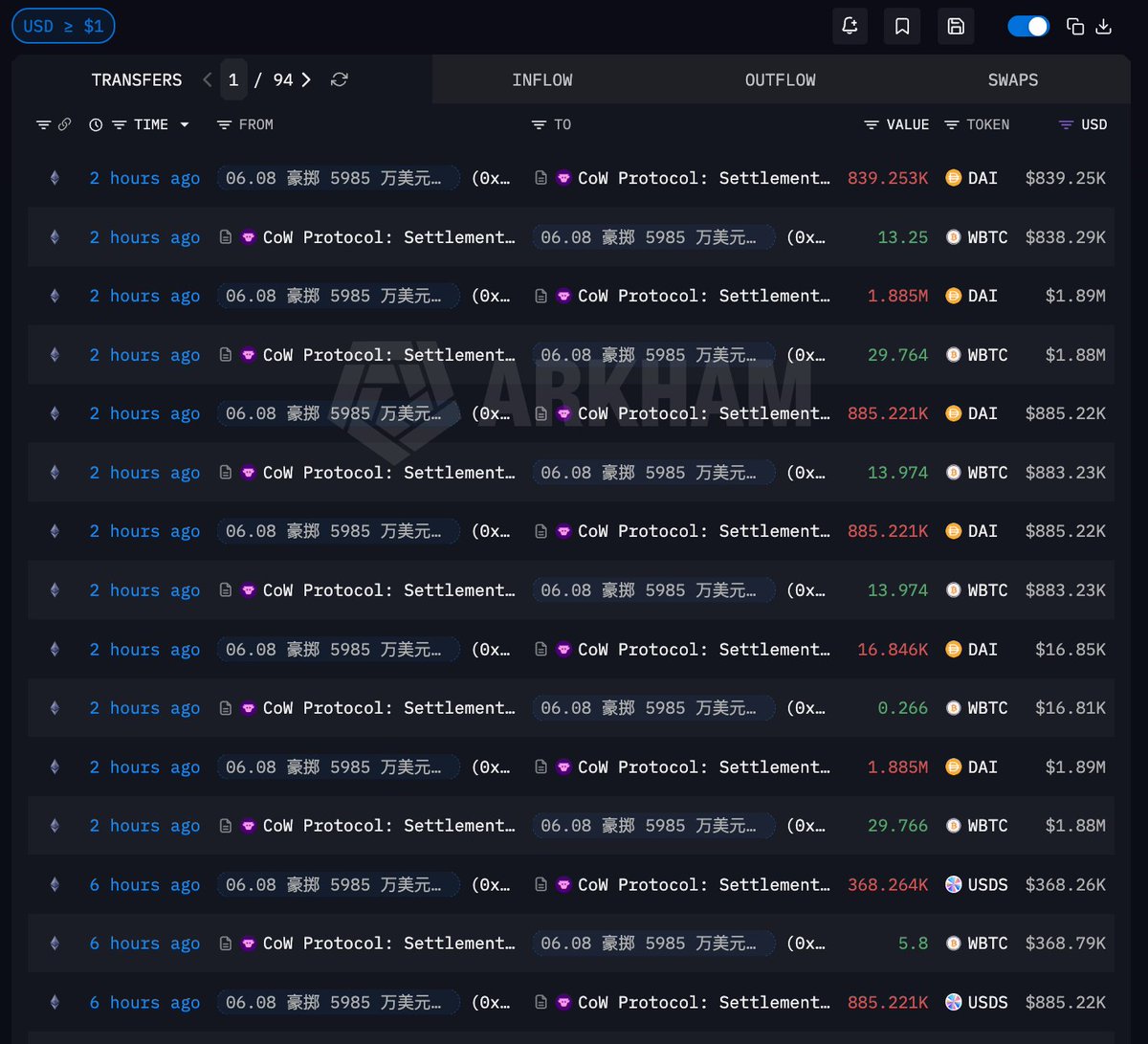Click the $368.79K USD amount
This screenshot has height=1044, width=1148.
point(1066,944)
